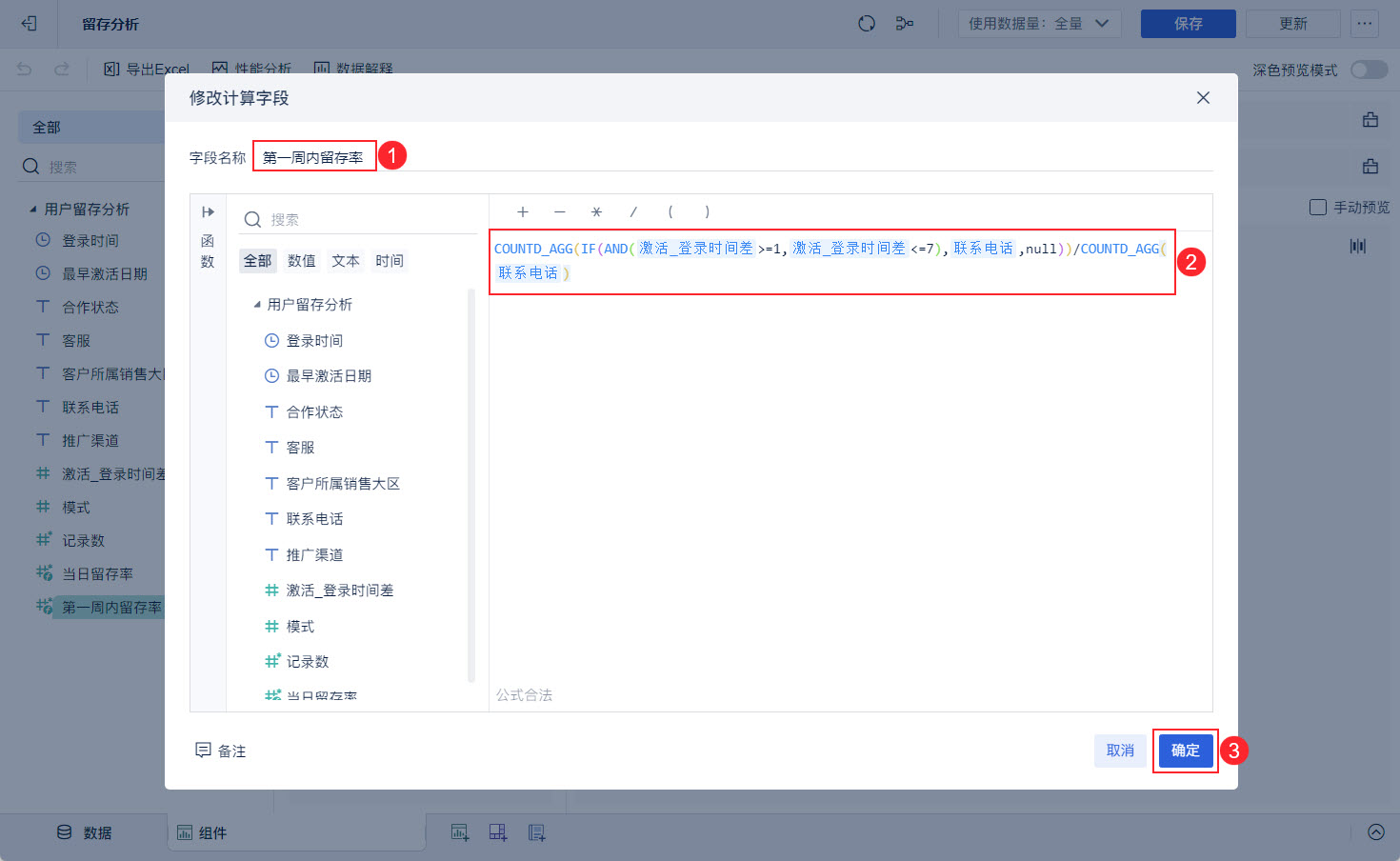Insert the multiply operator

click(x=596, y=212)
